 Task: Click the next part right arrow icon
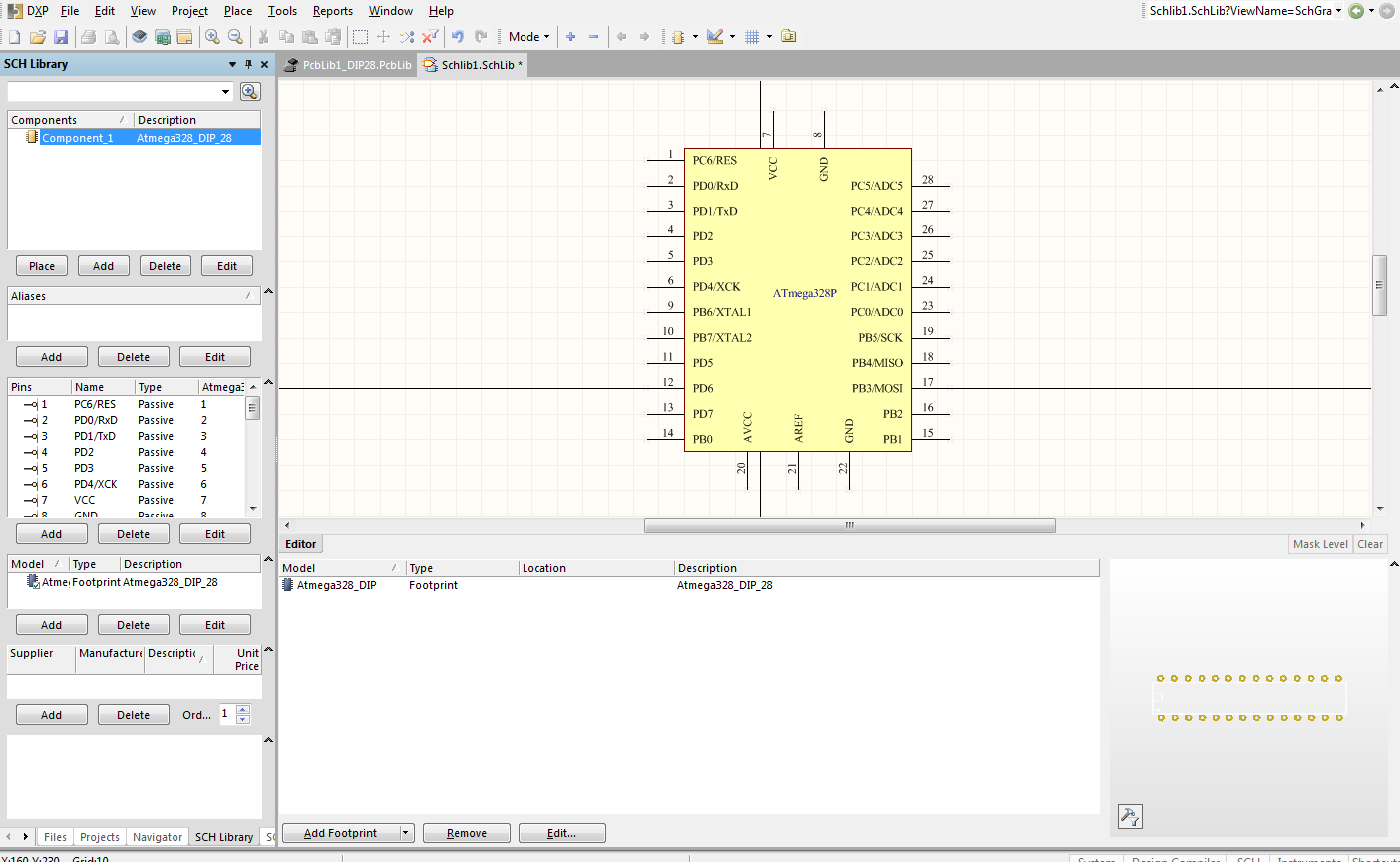[644, 37]
